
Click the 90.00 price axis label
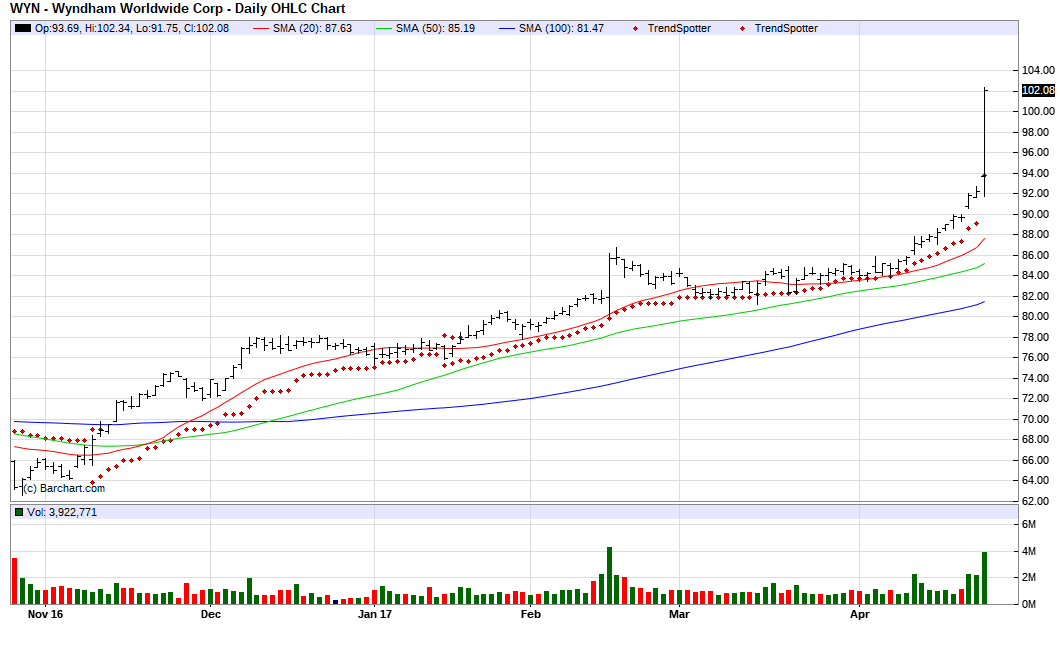click(1038, 214)
